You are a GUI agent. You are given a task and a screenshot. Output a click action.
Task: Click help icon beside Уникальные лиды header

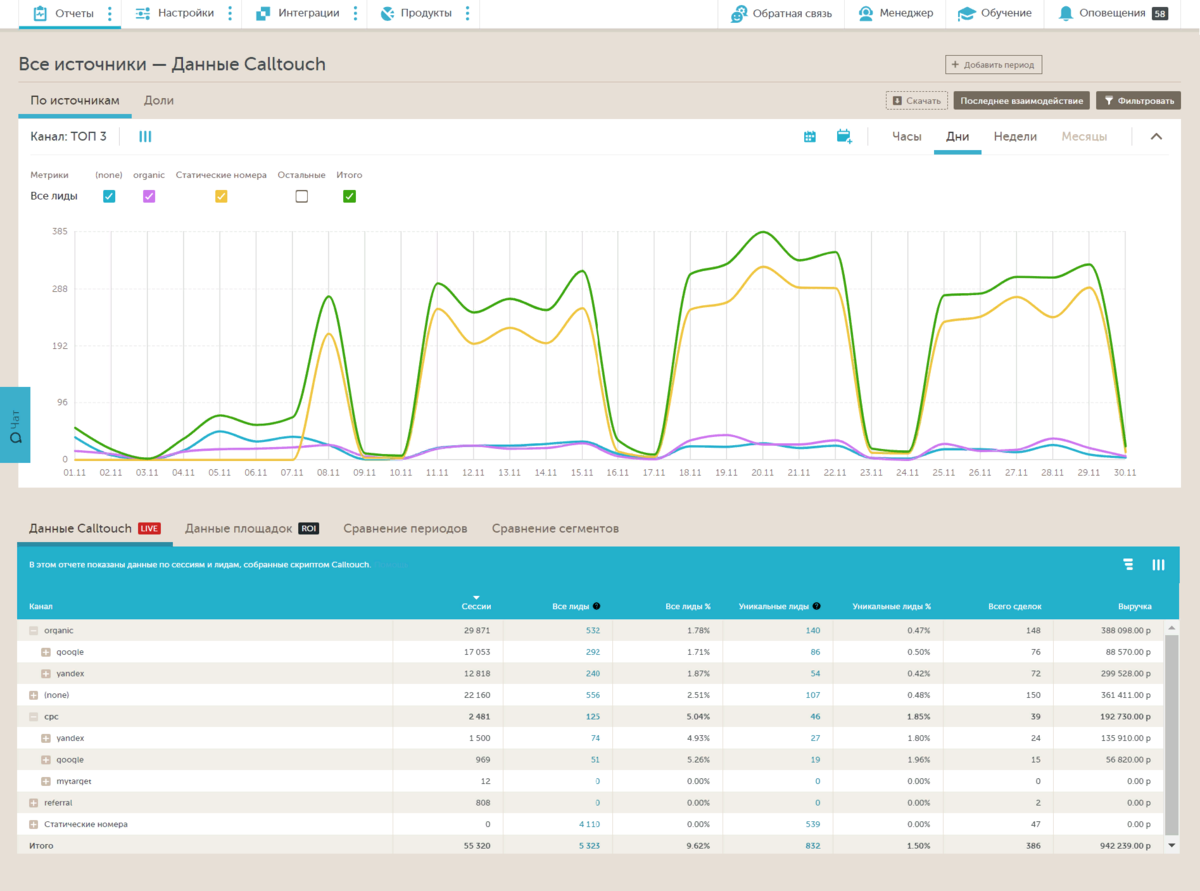(816, 606)
